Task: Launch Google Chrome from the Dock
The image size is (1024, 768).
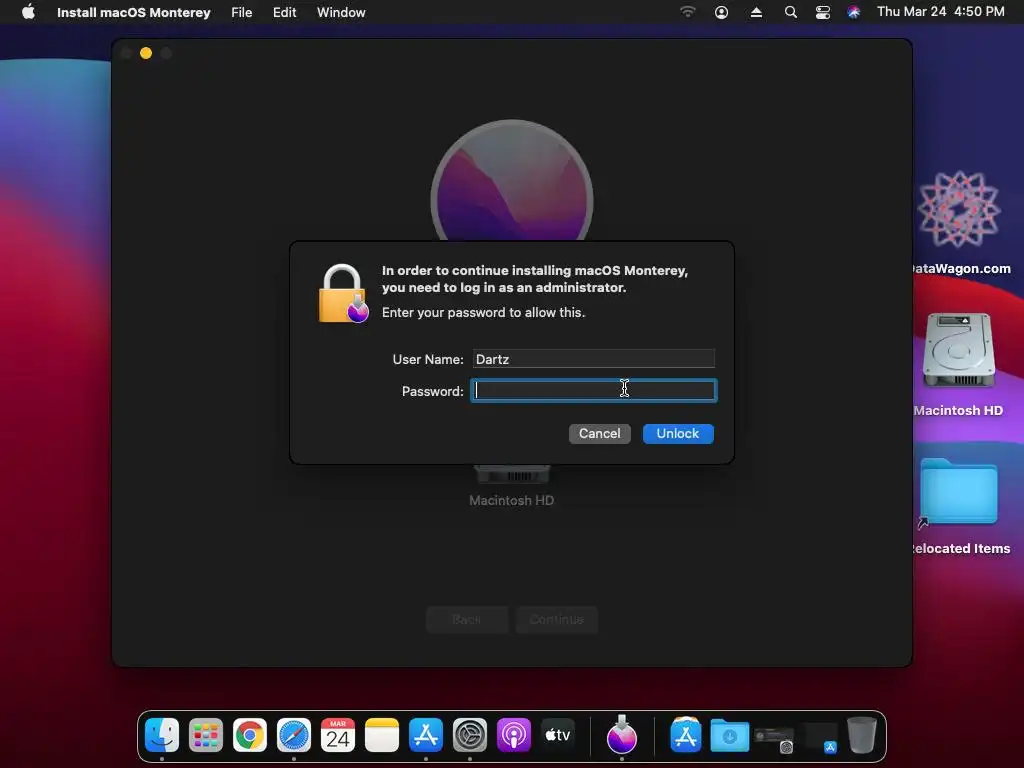Action: click(x=249, y=735)
